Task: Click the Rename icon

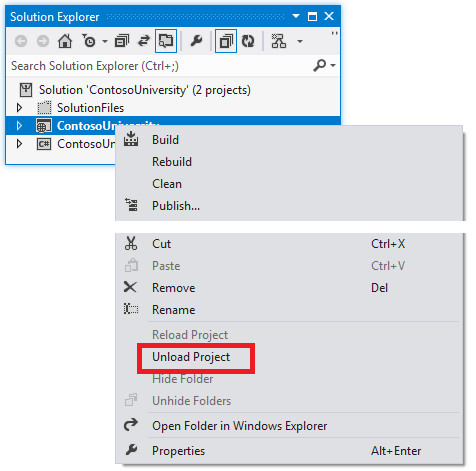Action: [x=131, y=309]
